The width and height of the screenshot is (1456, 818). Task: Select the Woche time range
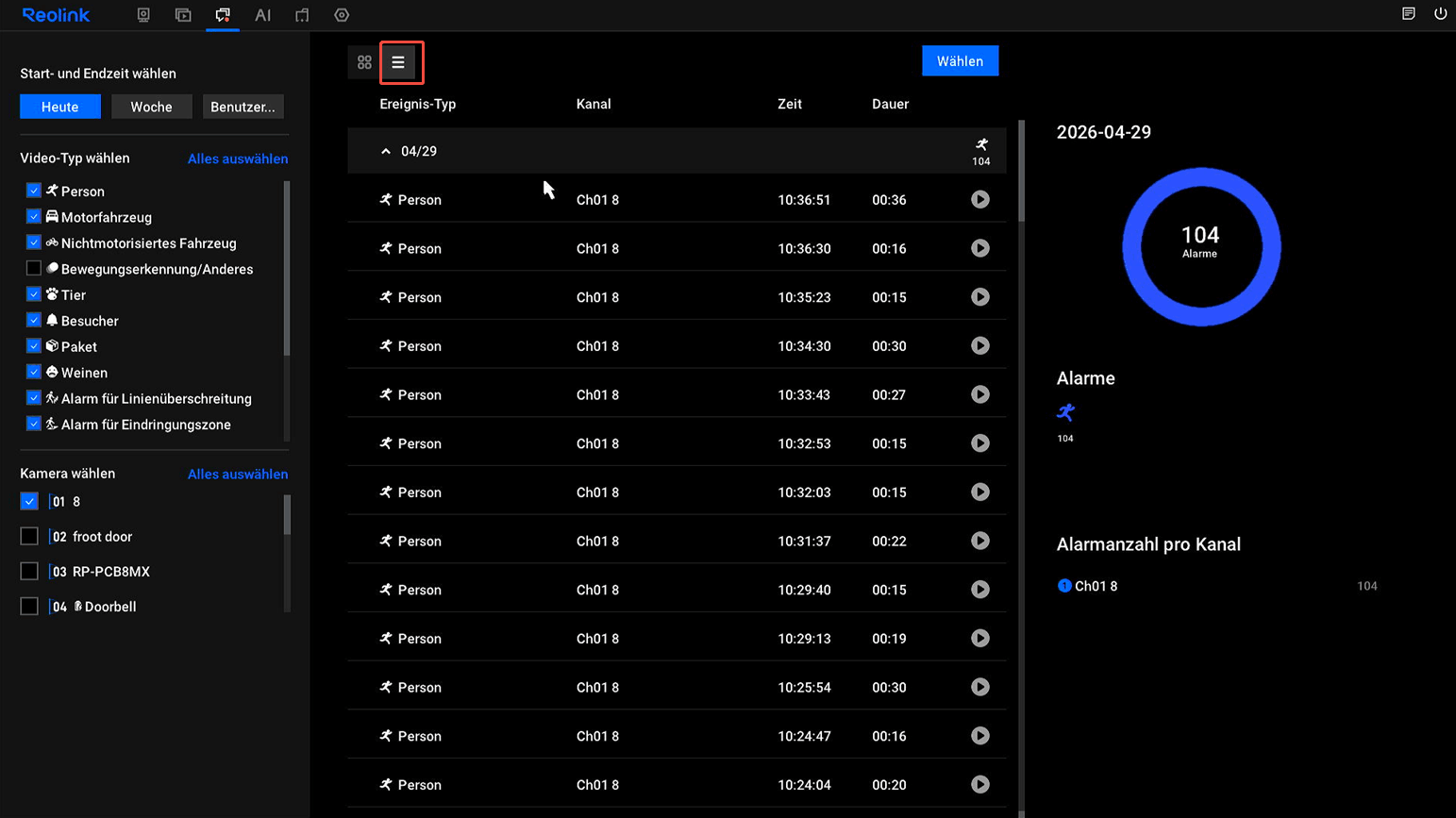[151, 107]
